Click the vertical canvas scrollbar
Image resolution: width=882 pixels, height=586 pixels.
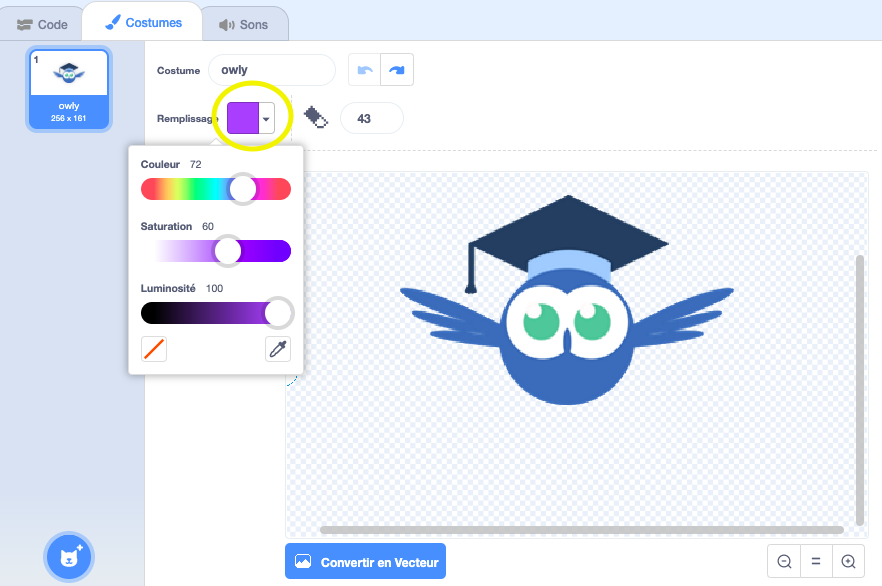[x=860, y=390]
